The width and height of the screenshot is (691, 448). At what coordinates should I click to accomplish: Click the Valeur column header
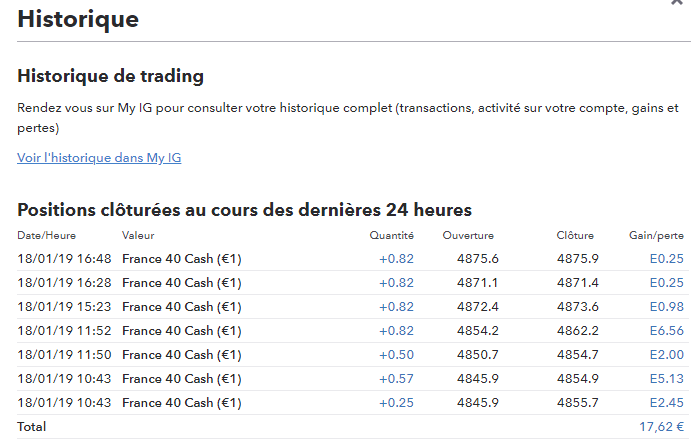[138, 236]
